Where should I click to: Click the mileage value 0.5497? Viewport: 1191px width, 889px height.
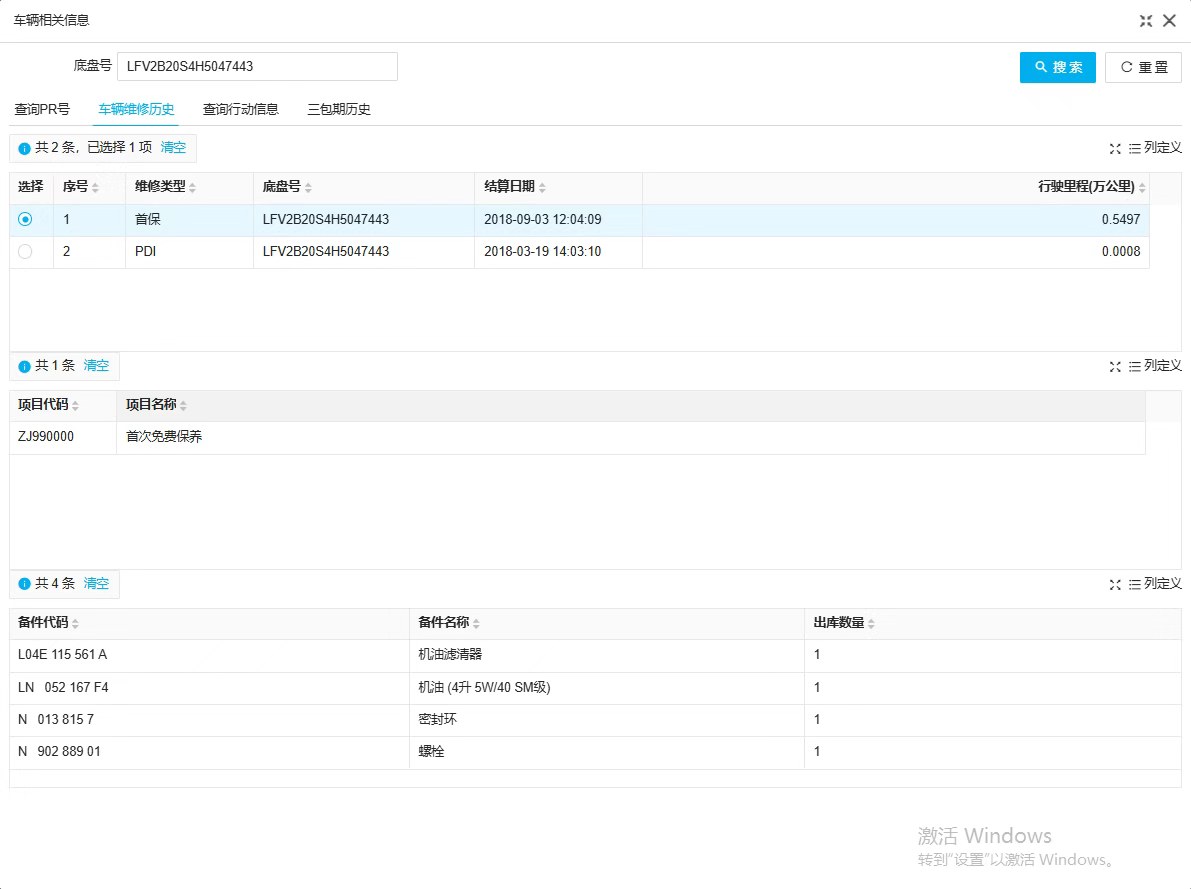[1120, 220]
